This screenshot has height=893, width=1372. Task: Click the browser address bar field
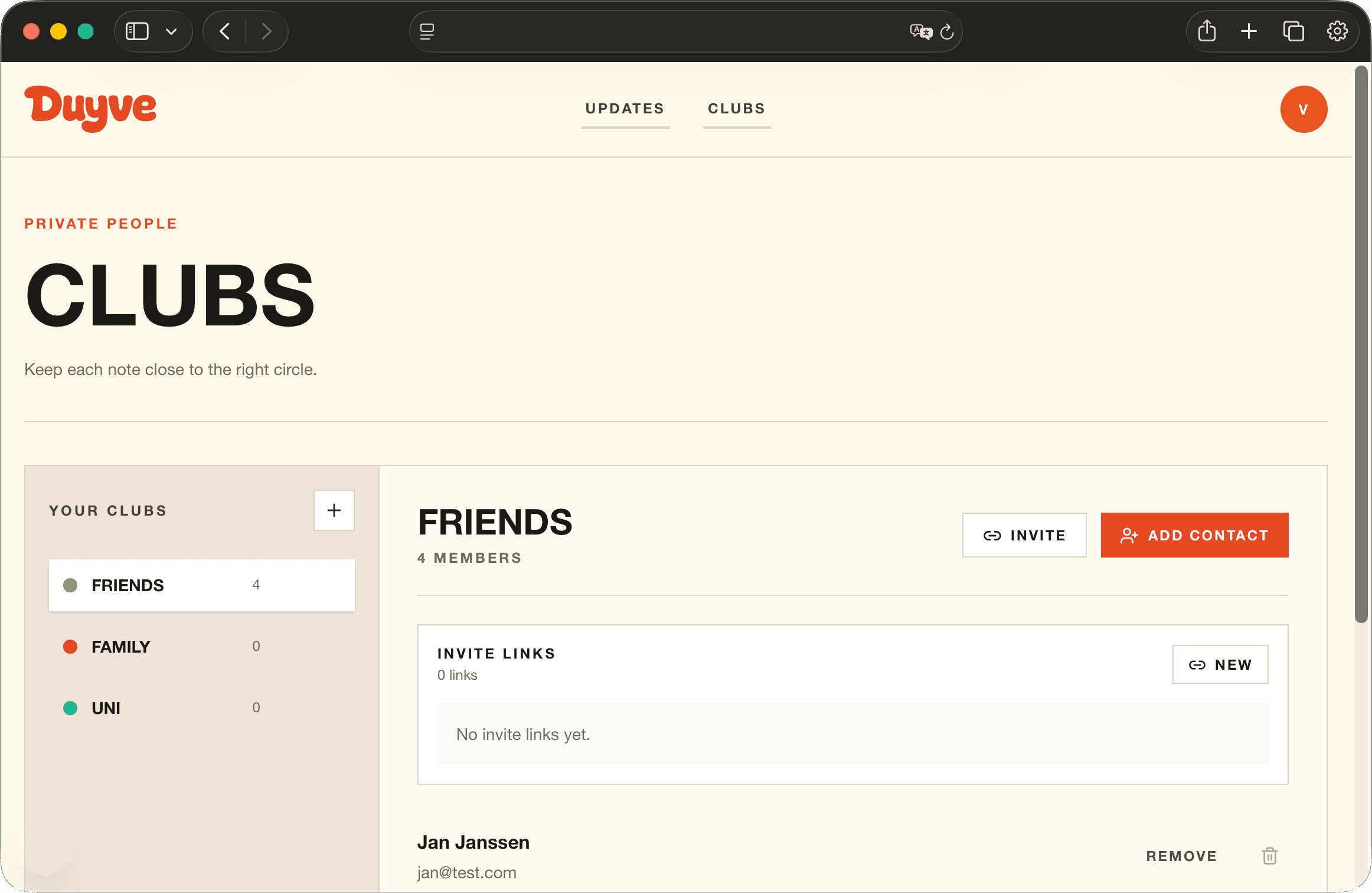coord(686,31)
